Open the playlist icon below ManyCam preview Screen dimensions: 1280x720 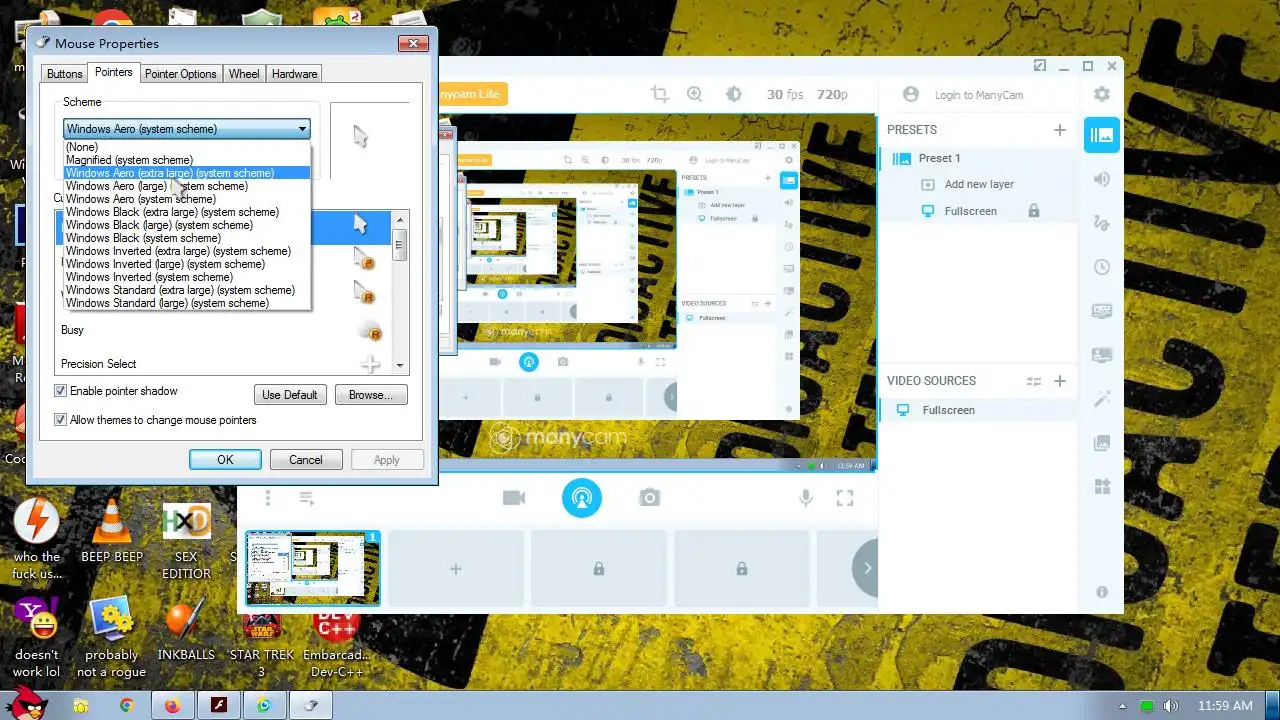tap(307, 497)
